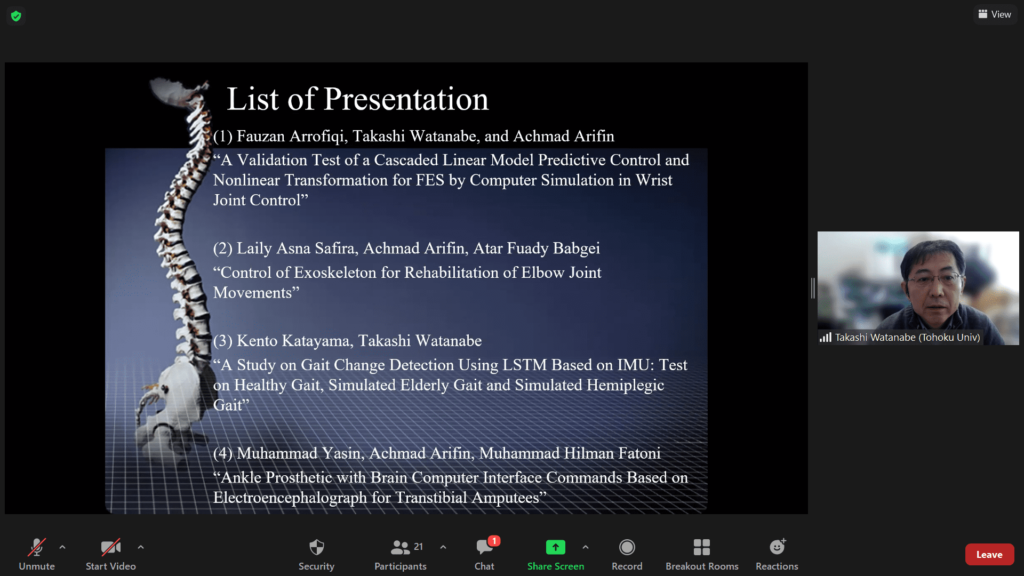Screen dimensions: 1024x576
Task: Select Takashi Watanabe's video thumbnail
Action: [917, 288]
